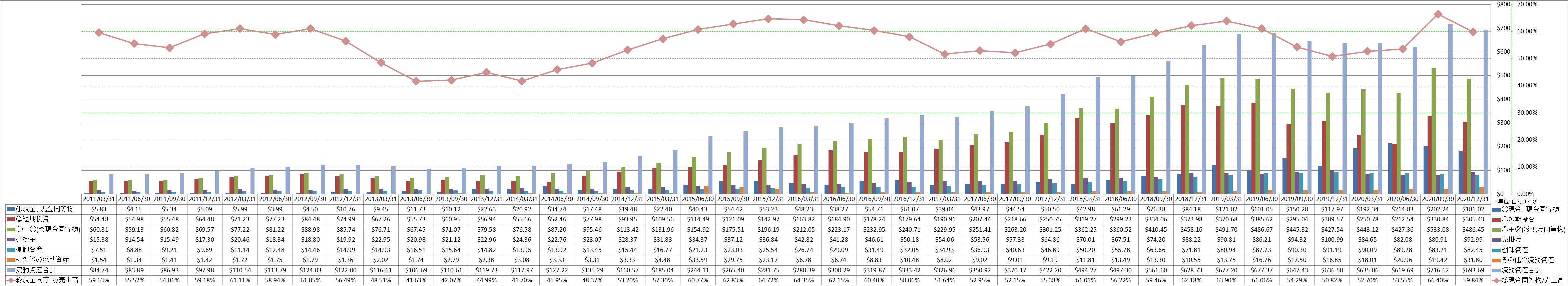The width and height of the screenshot is (1568, 286).
Task: Click the cell showing $76.71
Action: 381,229
